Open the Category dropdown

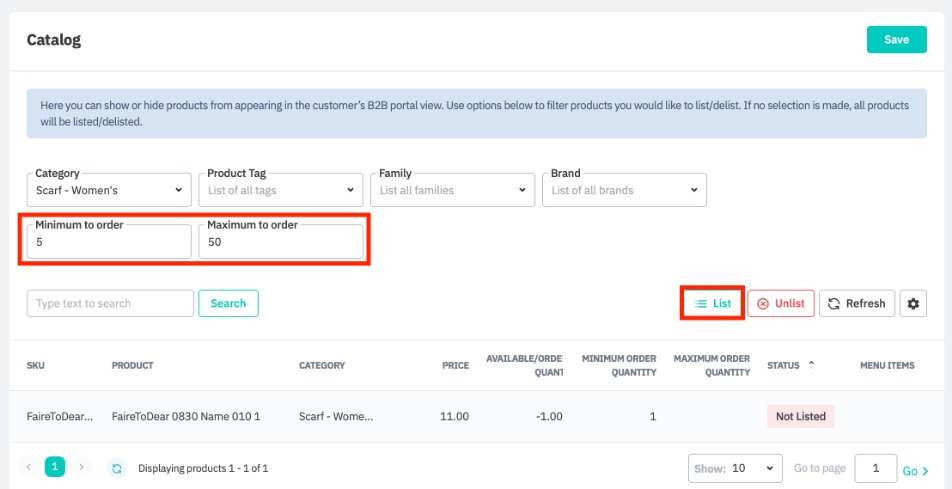tap(108, 189)
